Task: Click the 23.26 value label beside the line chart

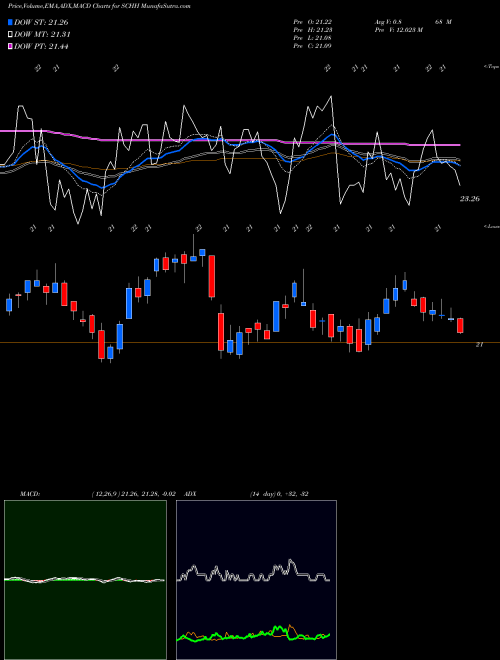Action: 469,199
